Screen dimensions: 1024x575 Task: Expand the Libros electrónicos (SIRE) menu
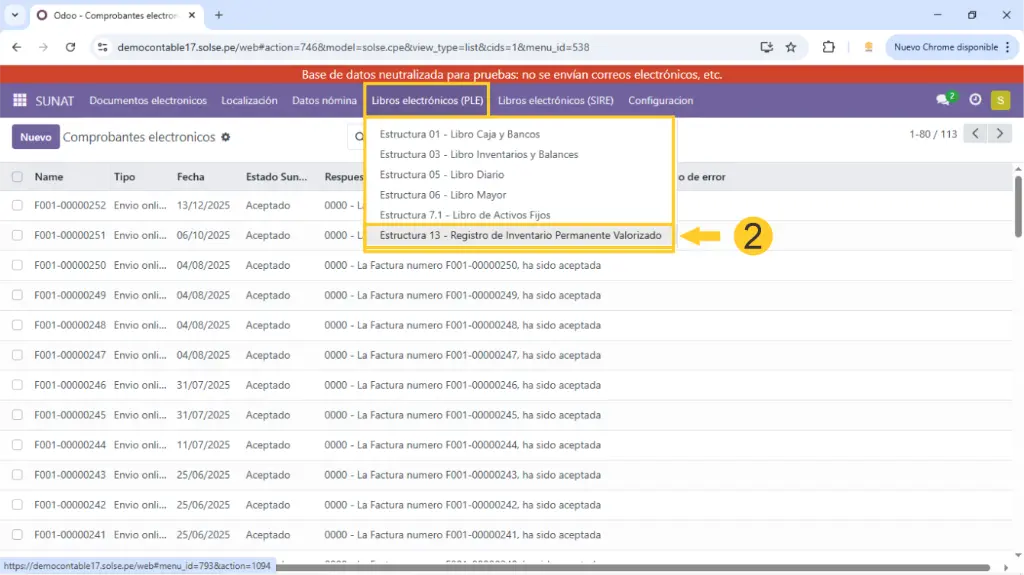click(x=555, y=100)
